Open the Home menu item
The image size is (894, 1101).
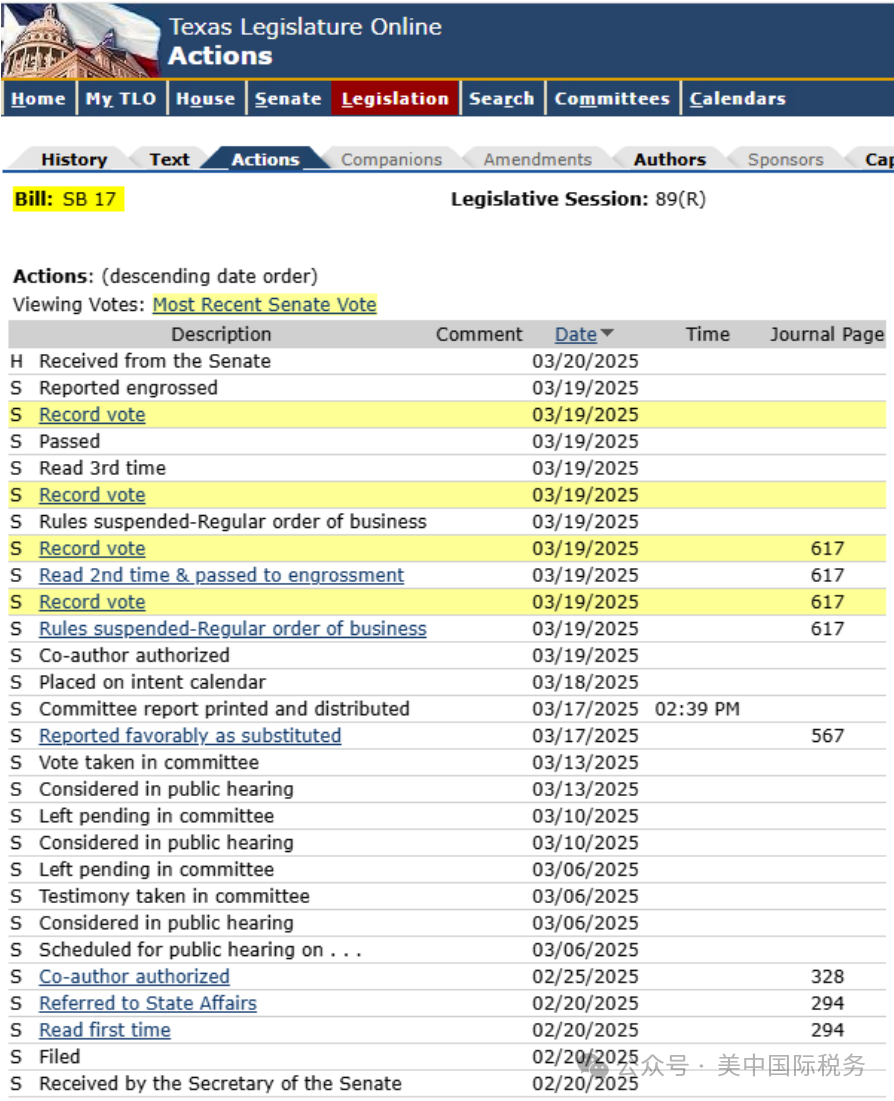click(38, 98)
